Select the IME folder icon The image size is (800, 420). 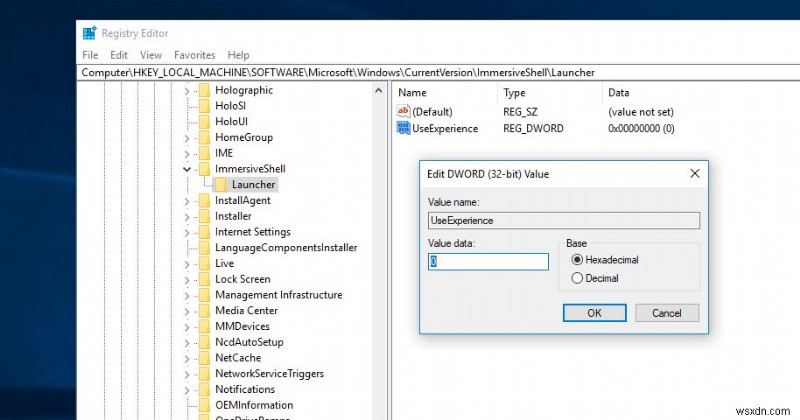click(204, 154)
